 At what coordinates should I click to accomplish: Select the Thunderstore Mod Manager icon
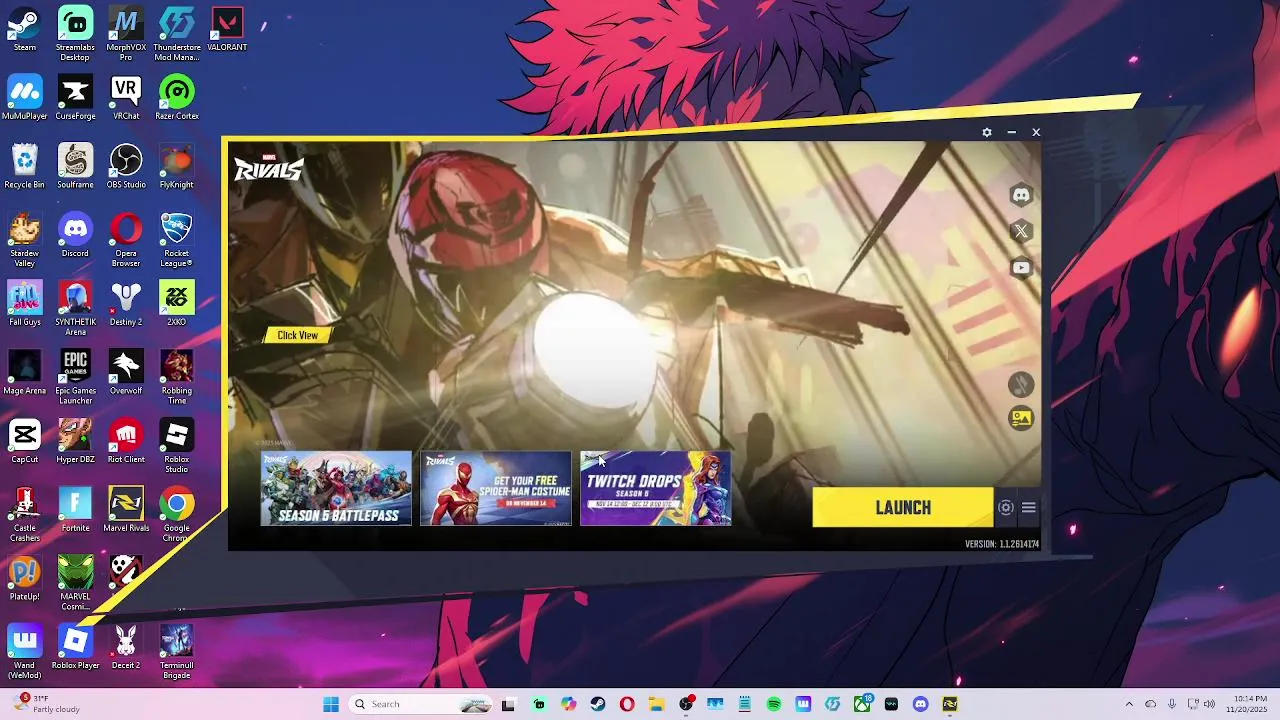(177, 34)
